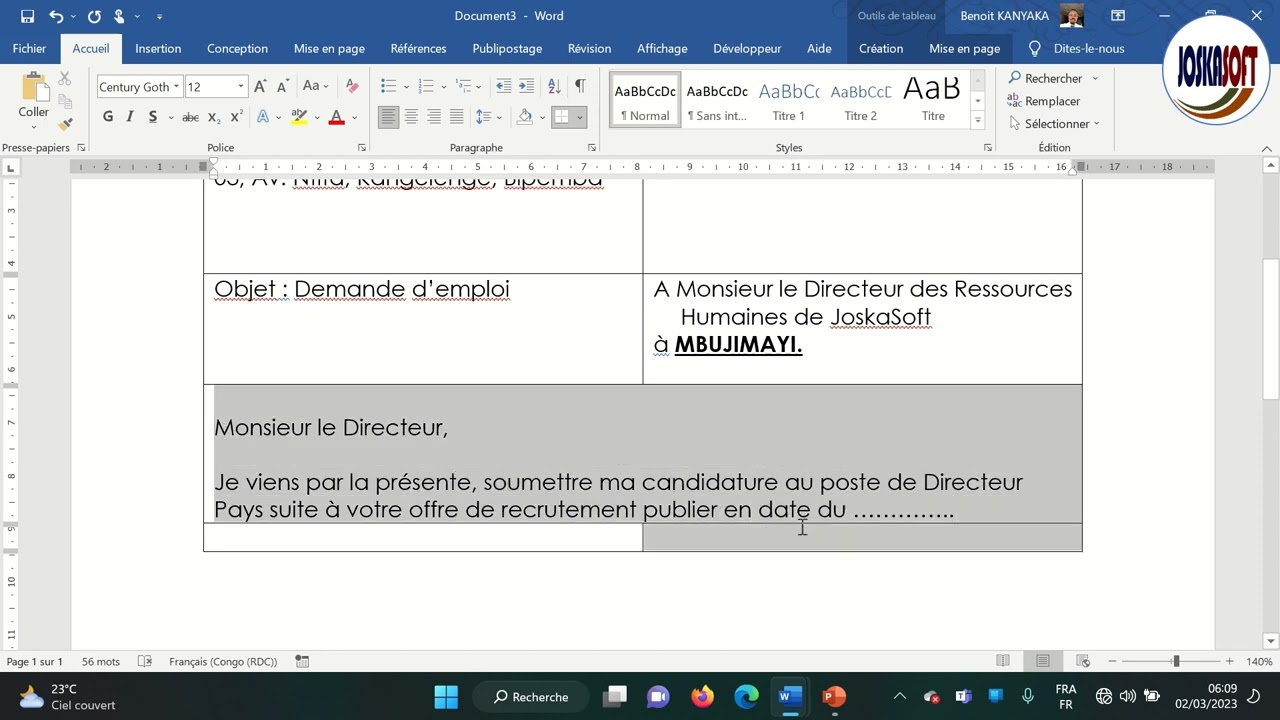Apply shading with paint bucket

point(524,117)
